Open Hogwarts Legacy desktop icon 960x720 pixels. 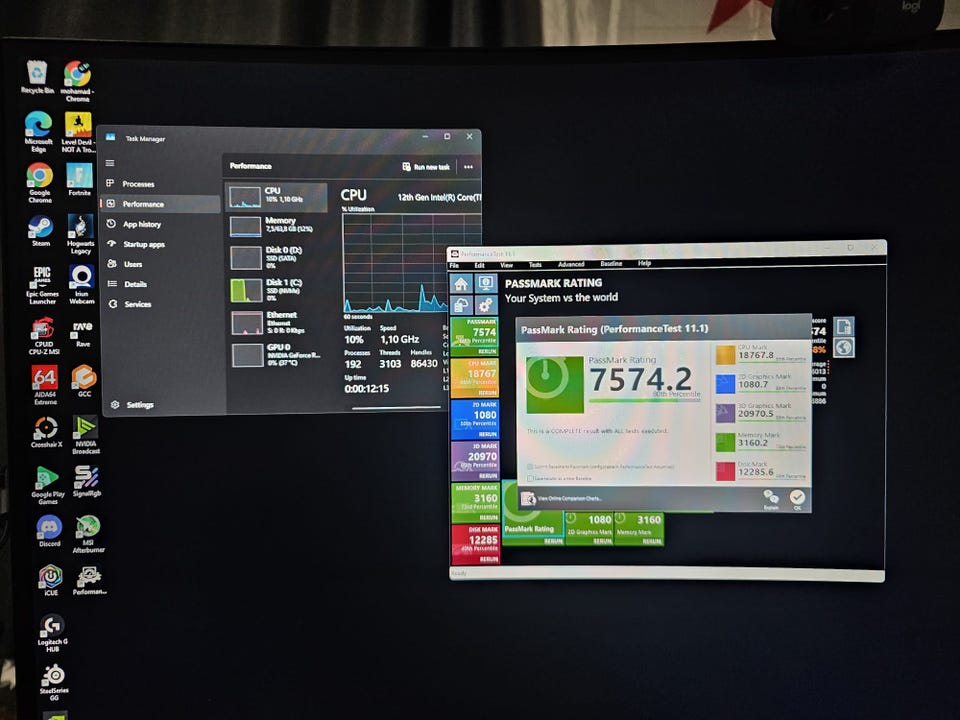pyautogui.click(x=81, y=234)
